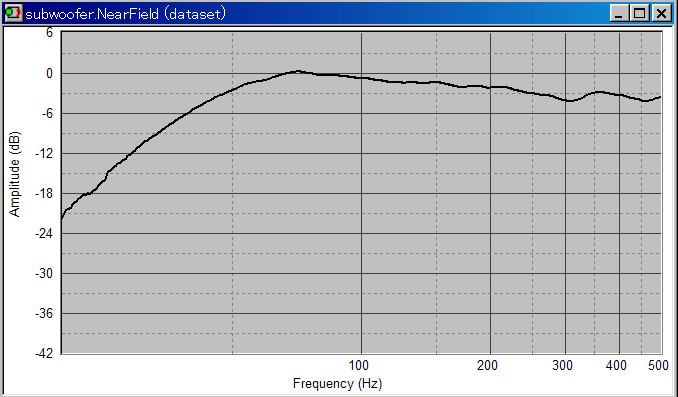
Task: Click the '0' amplitude tick label
Action: 49,74
